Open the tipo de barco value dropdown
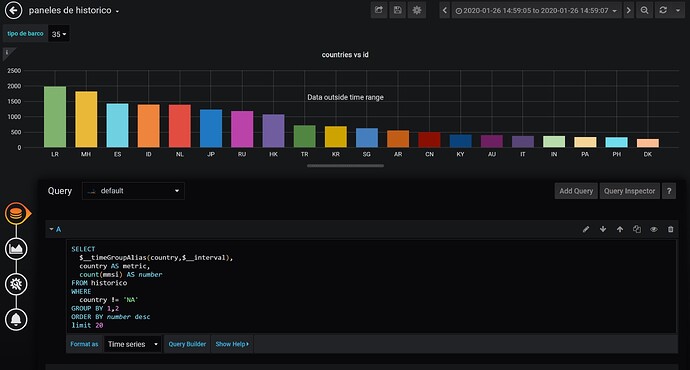Viewport: 690px width, 370px height. [x=59, y=34]
